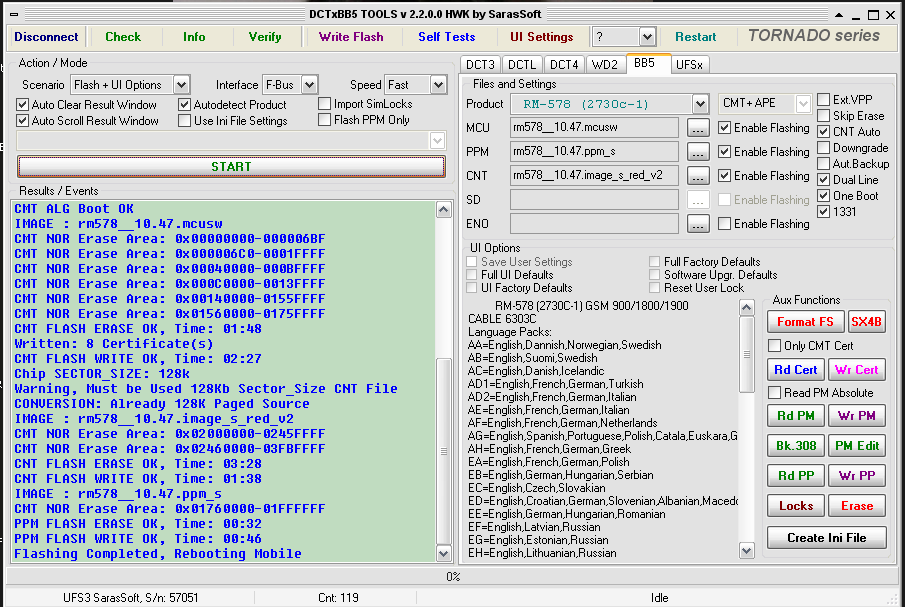Click the SX4B button
Screen dimensions: 905x607
(x=866, y=322)
